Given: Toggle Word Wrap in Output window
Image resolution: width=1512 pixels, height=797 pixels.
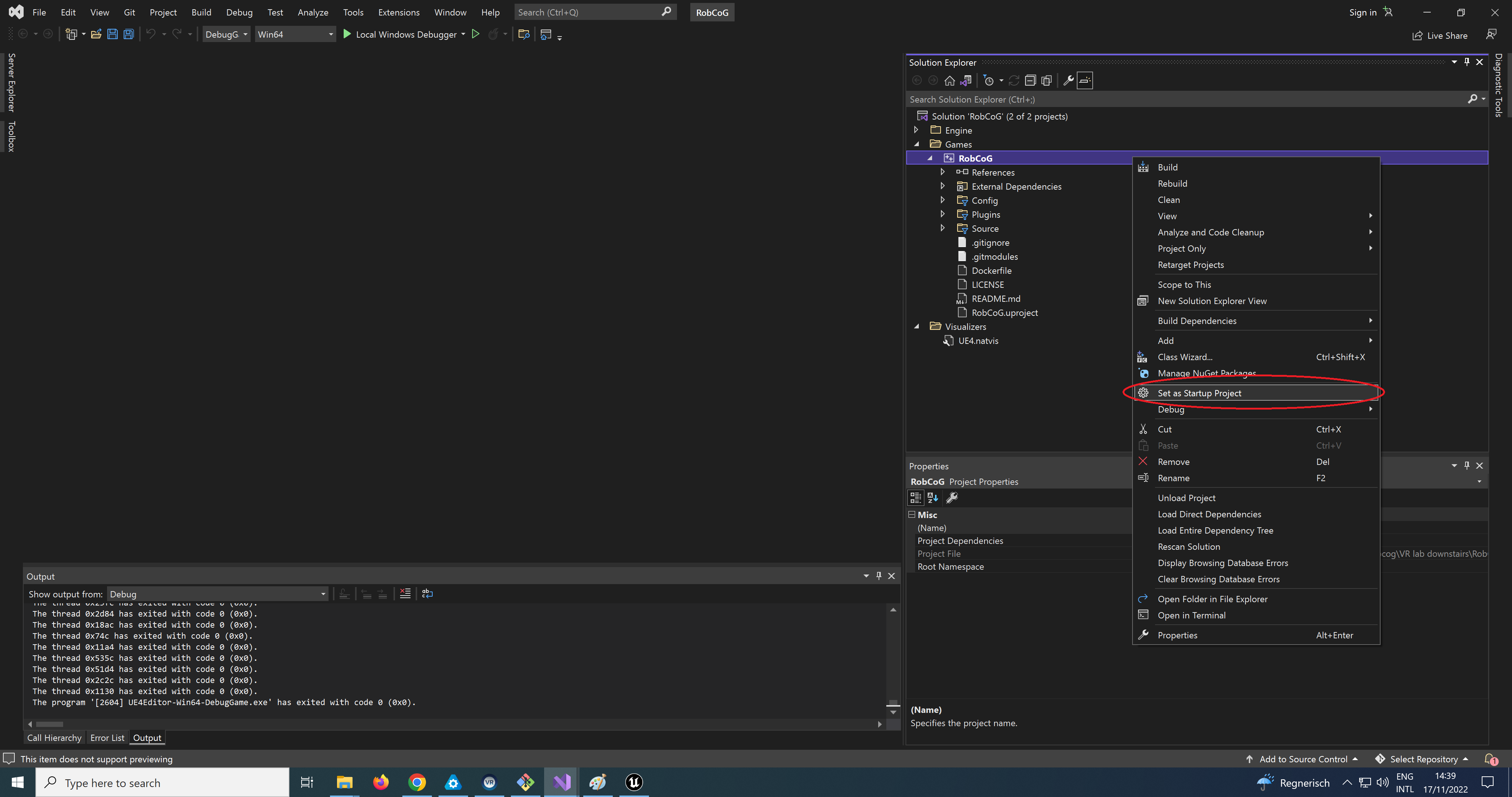Looking at the screenshot, I should (x=427, y=593).
